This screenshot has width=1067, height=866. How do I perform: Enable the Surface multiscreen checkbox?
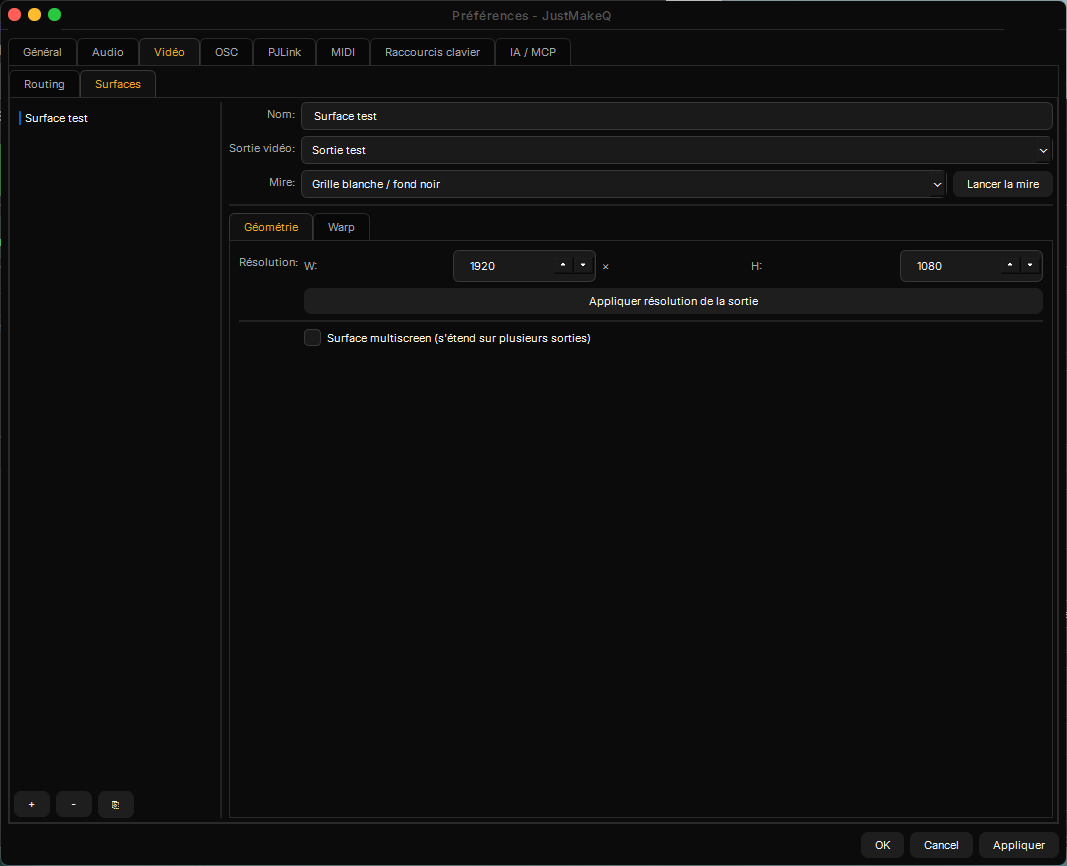pos(312,337)
